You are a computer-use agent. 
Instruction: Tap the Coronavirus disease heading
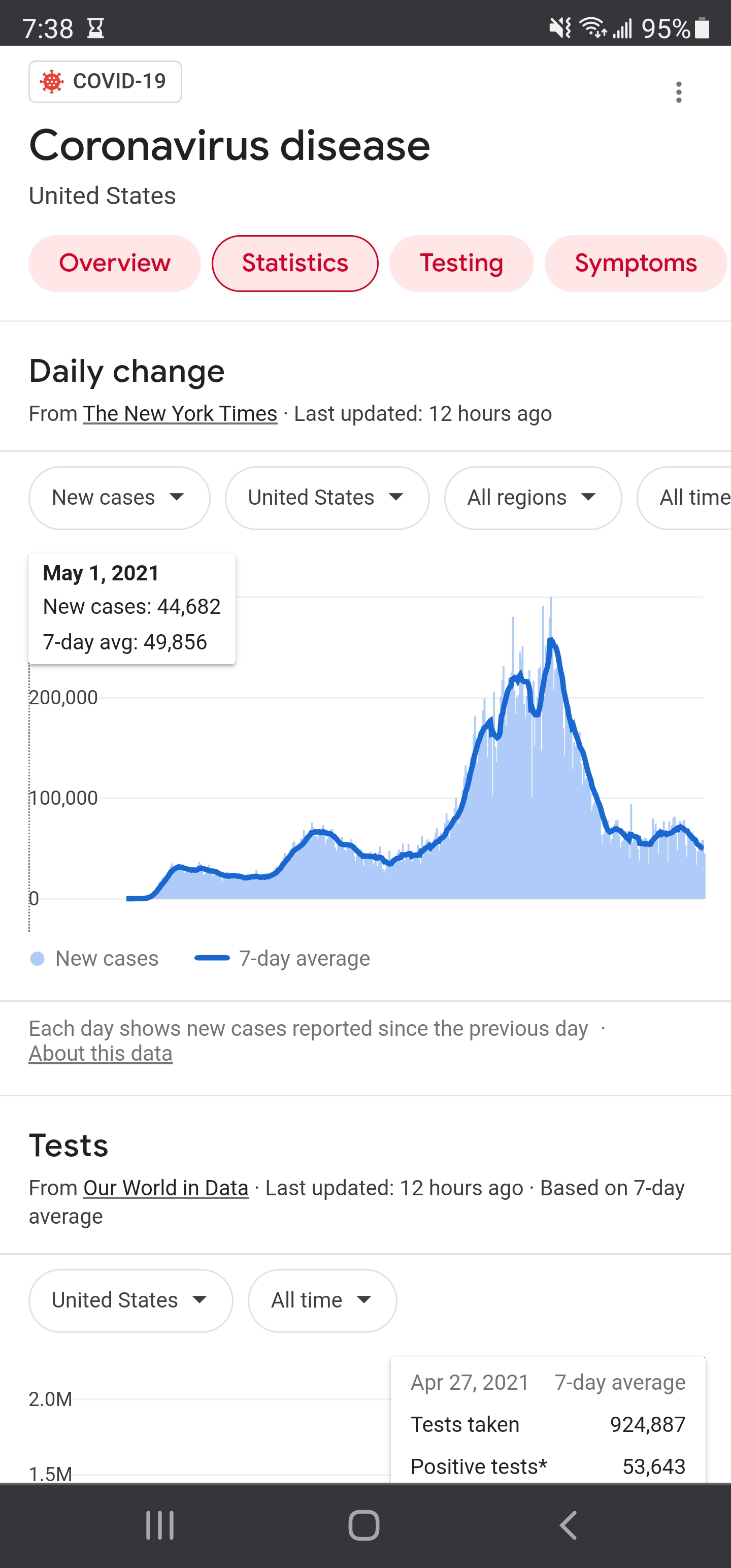pyautogui.click(x=229, y=146)
